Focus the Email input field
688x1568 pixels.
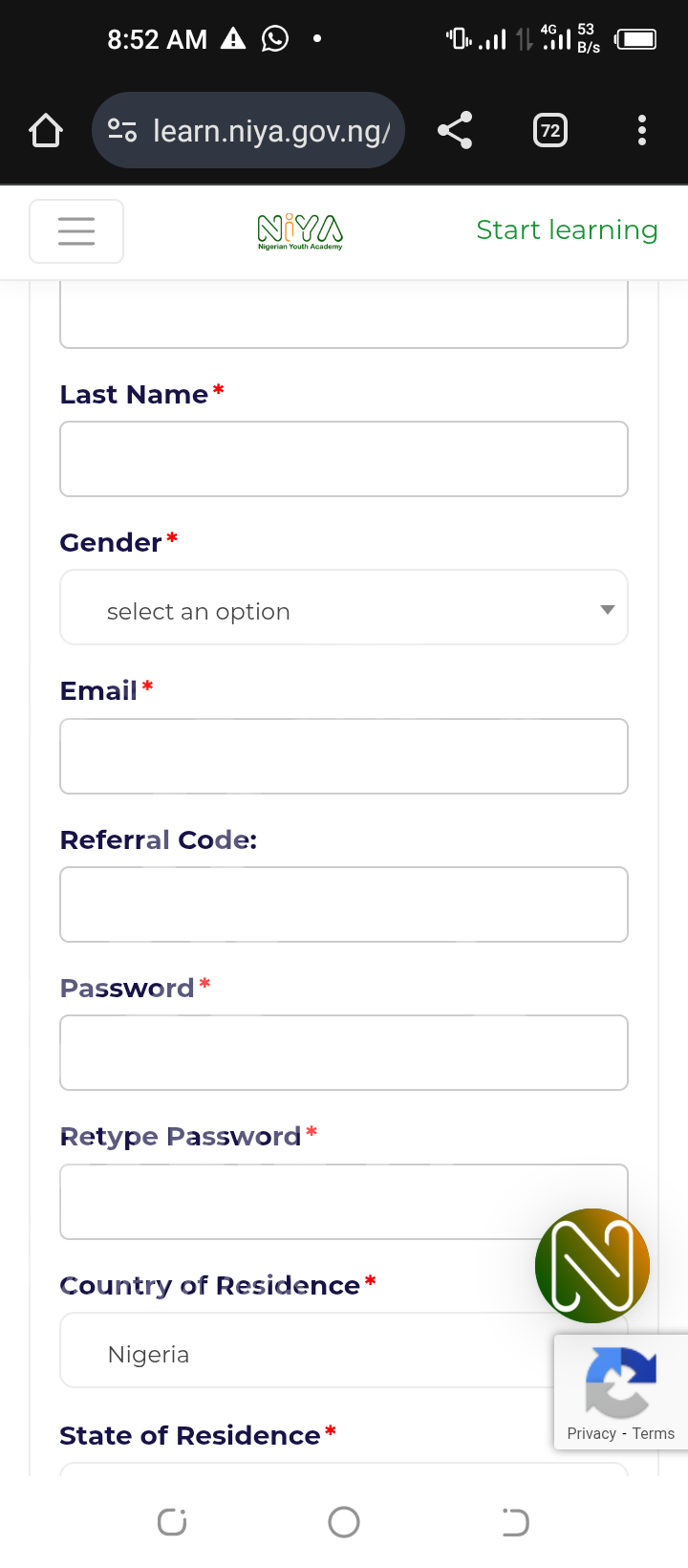[x=344, y=756]
